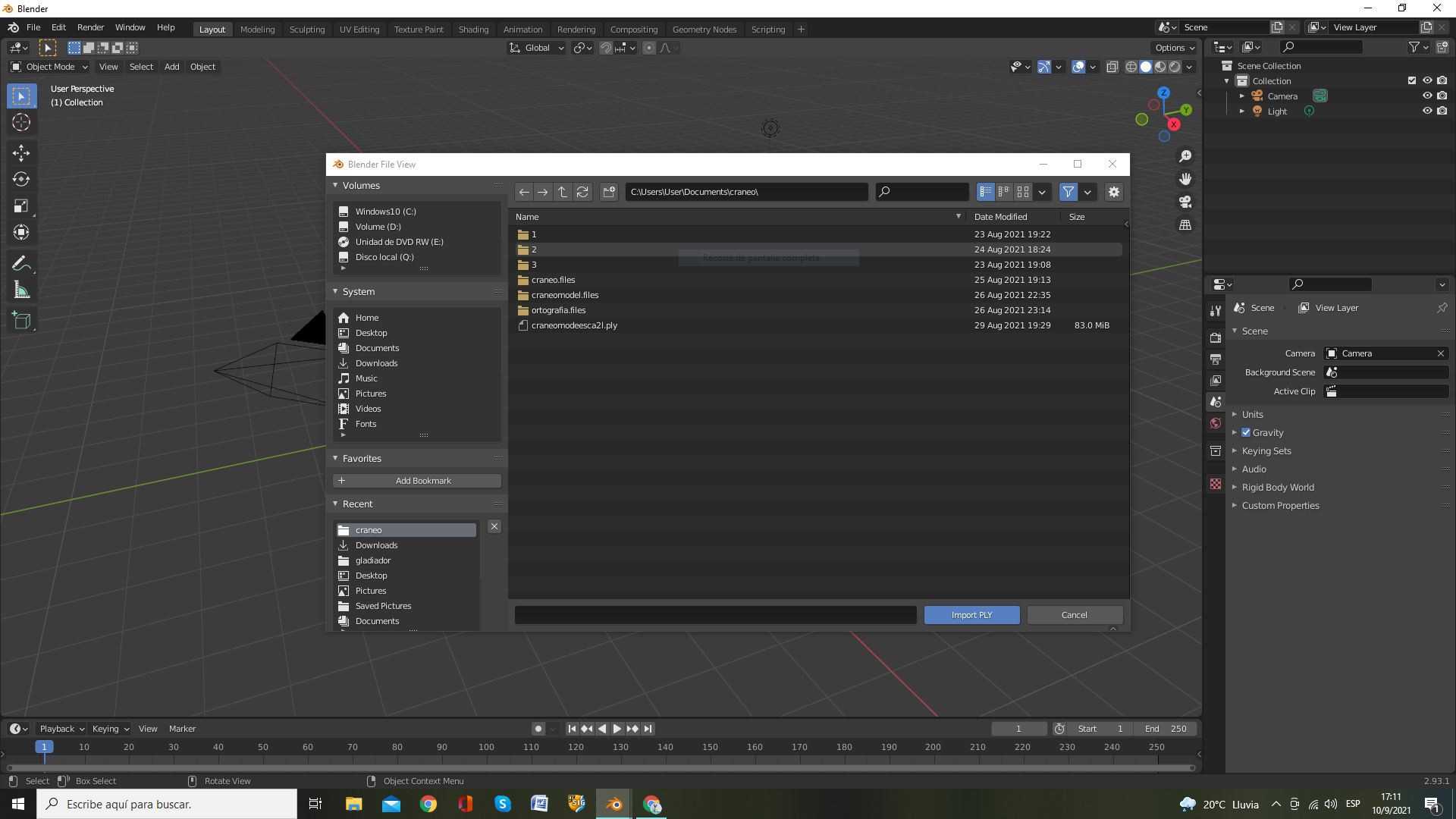The image size is (1456, 819).
Task: Click toggle camera view icon in viewport
Action: click(x=1185, y=202)
